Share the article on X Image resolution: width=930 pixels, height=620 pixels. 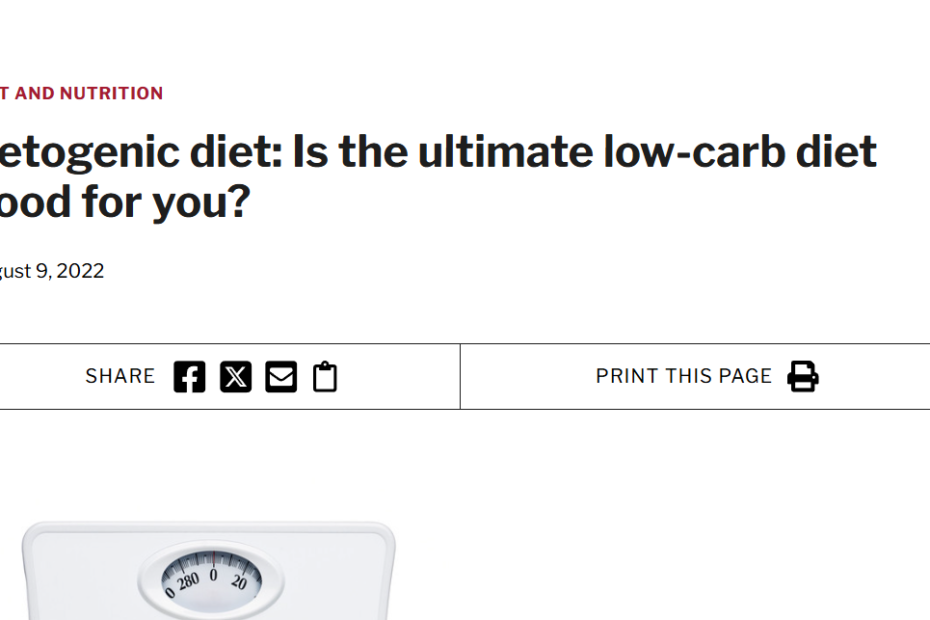[x=235, y=377]
